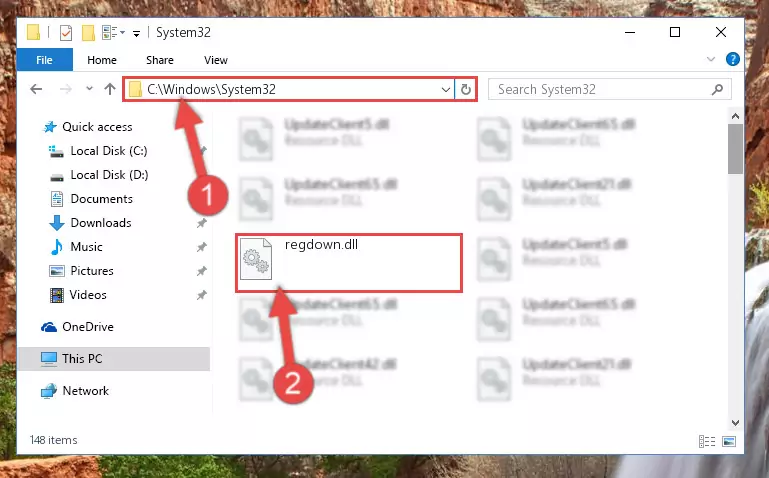Open recent locations dropdown arrow

tap(89, 89)
